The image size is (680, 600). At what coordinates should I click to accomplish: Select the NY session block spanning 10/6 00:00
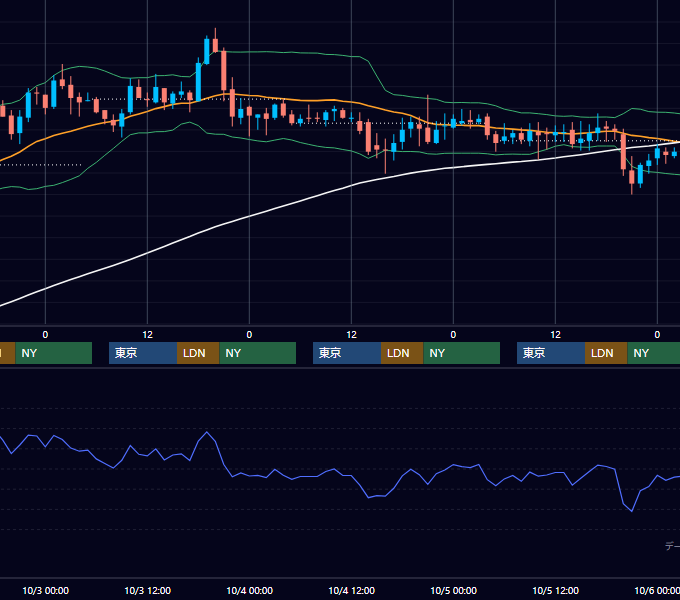tap(654, 353)
